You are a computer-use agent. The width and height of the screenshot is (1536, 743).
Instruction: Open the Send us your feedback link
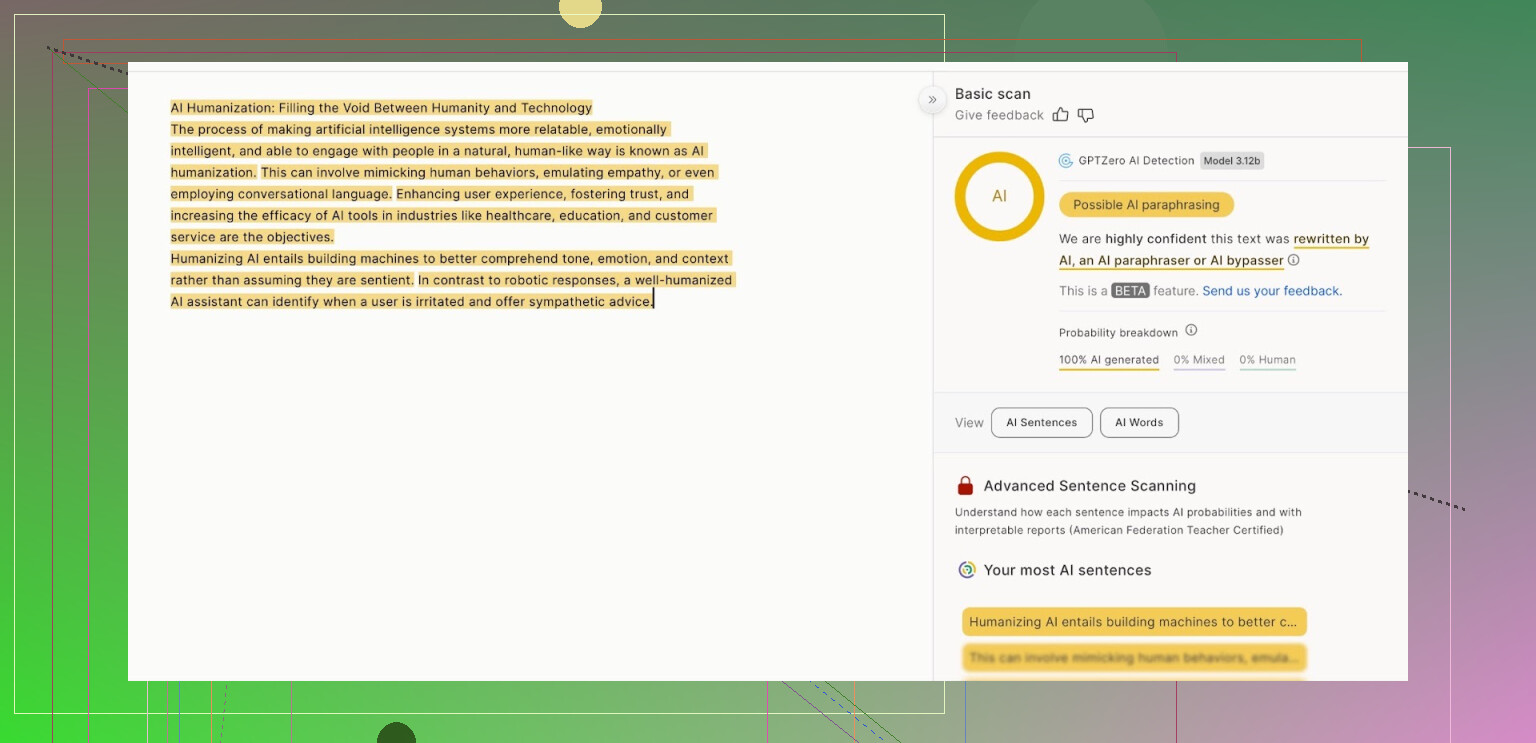tap(1272, 291)
